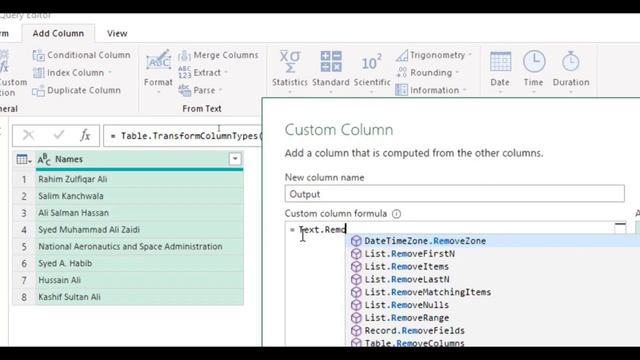Image resolution: width=640 pixels, height=360 pixels.
Task: Open the Time clock icon menu
Action: coord(534,62)
